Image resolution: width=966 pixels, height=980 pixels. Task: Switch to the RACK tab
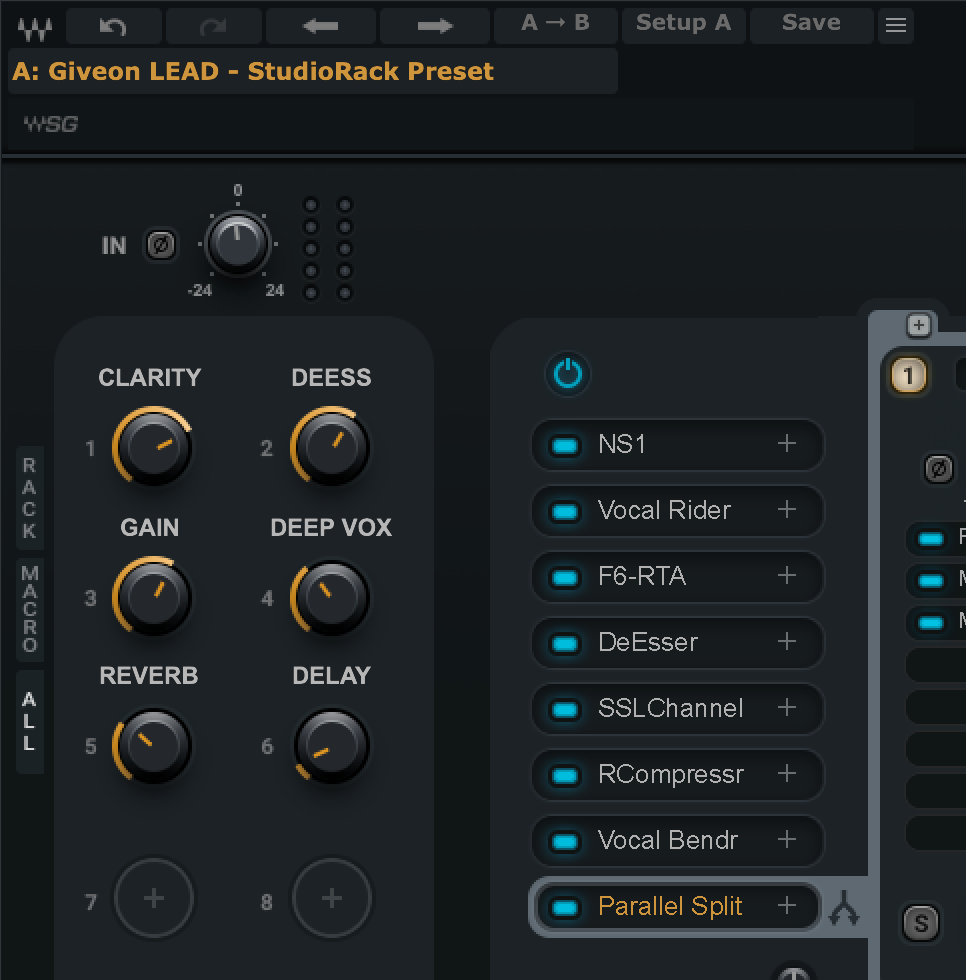(29, 498)
